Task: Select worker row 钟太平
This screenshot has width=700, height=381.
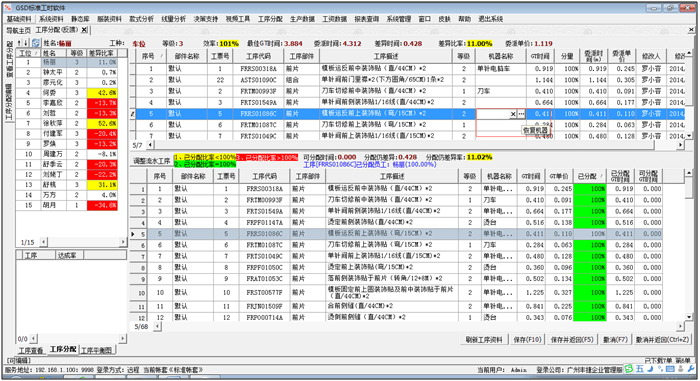Action: pos(67,72)
